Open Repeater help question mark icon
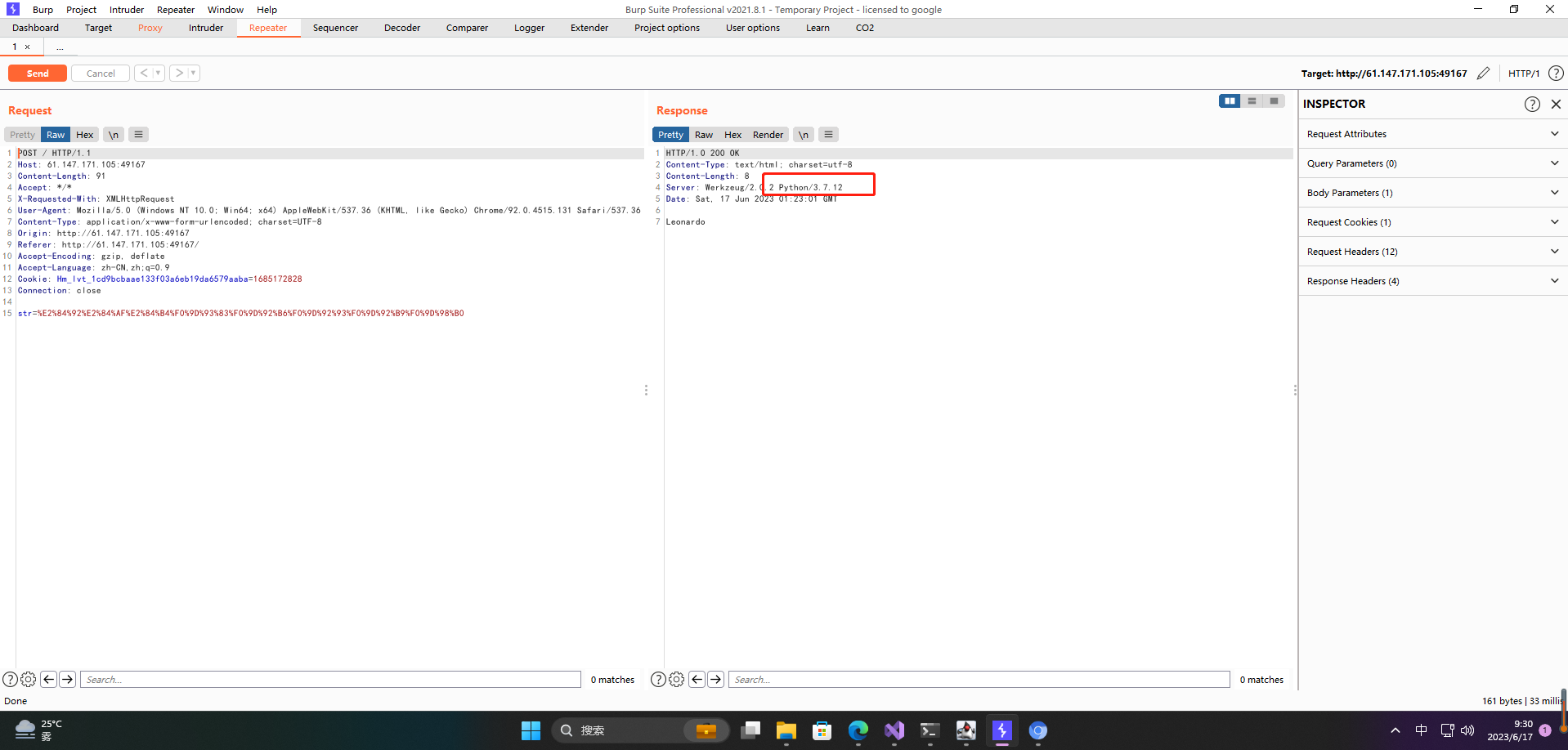The width and height of the screenshot is (1568, 750). click(x=1557, y=74)
